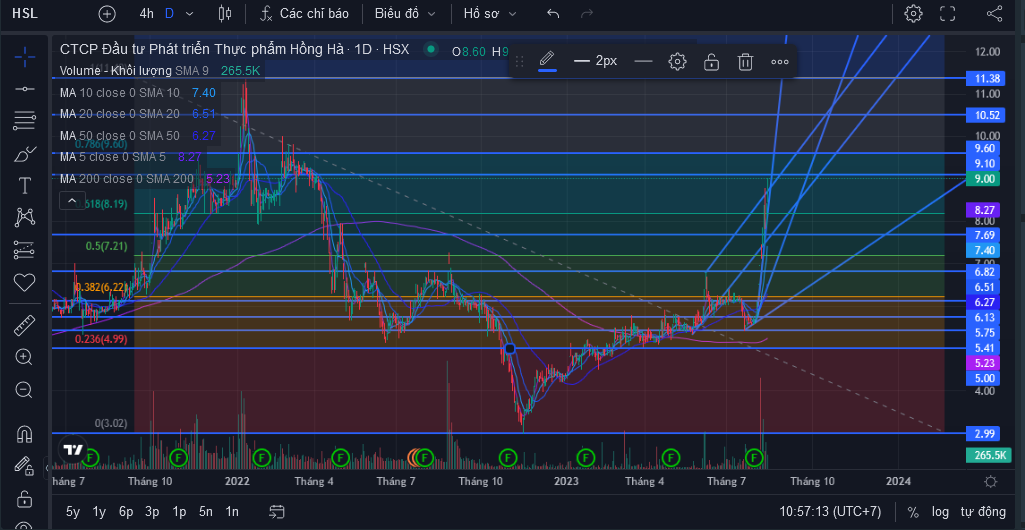Click the MA 200 close indicator legend

144,178
